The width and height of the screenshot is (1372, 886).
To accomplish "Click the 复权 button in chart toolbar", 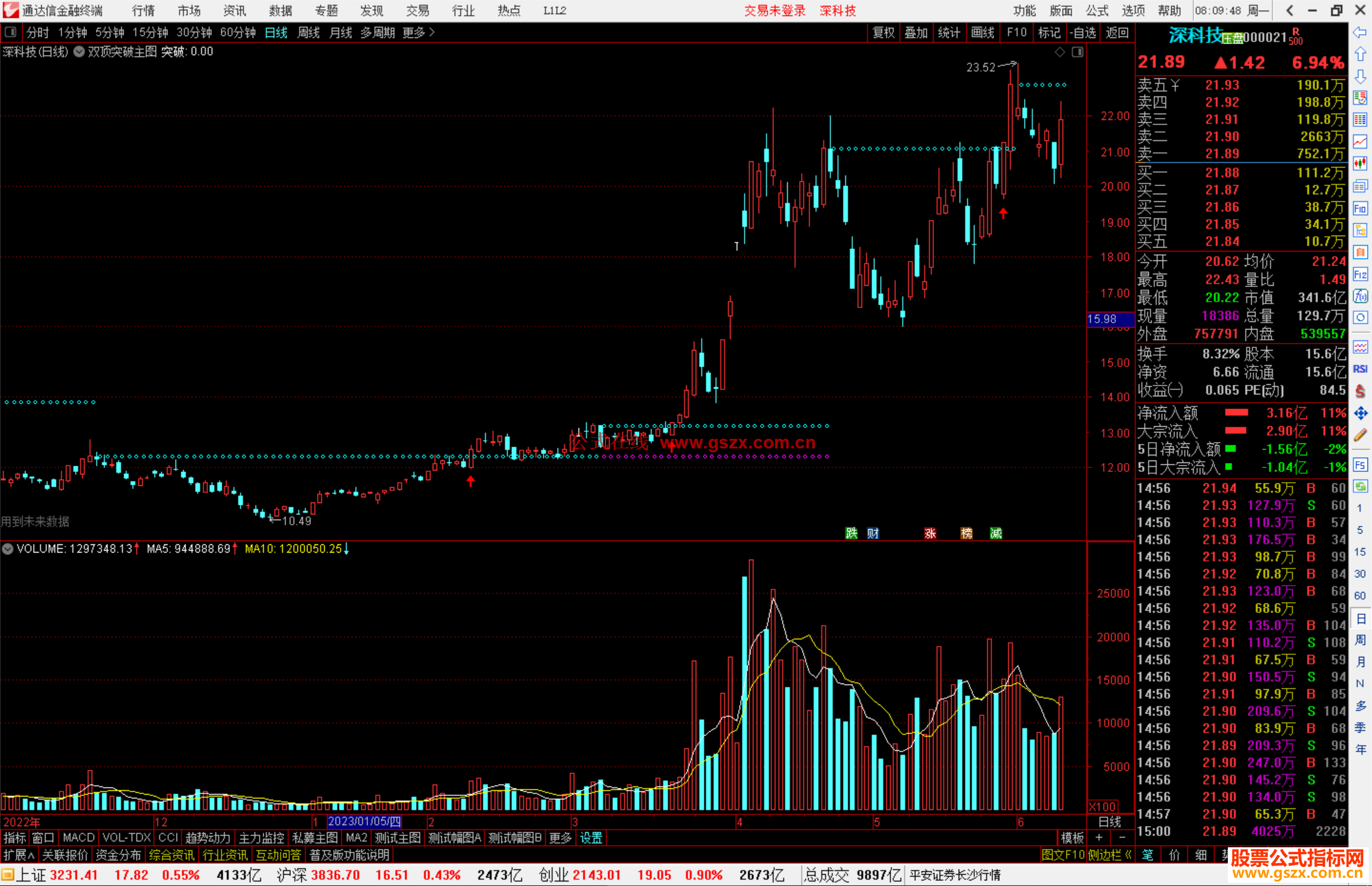I will click(x=883, y=32).
